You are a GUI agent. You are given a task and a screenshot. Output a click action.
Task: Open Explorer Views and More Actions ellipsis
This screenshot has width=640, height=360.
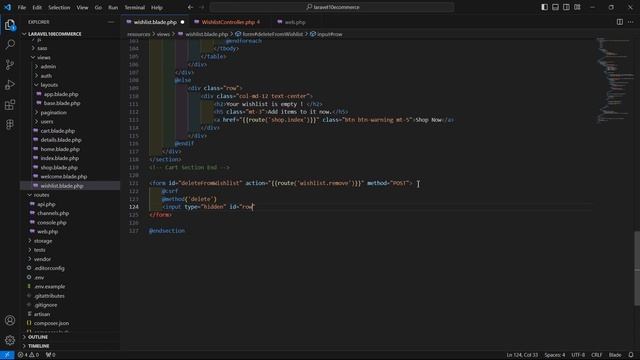pos(111,22)
